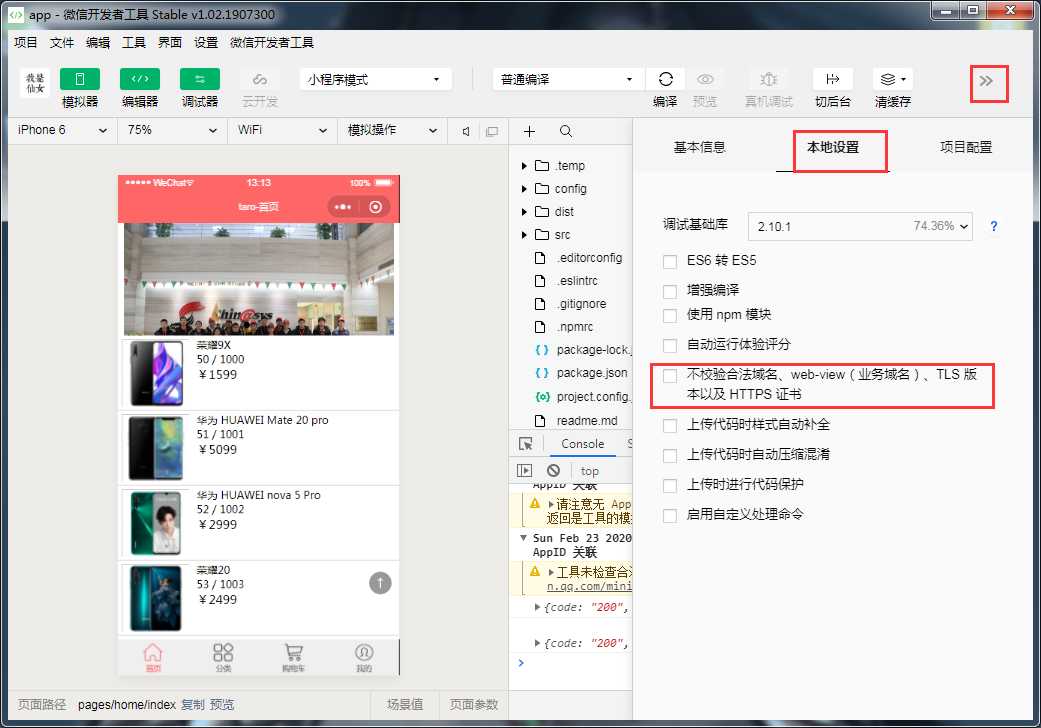
Task: Open the 模拟操作 dropdown
Action: pyautogui.click(x=393, y=130)
